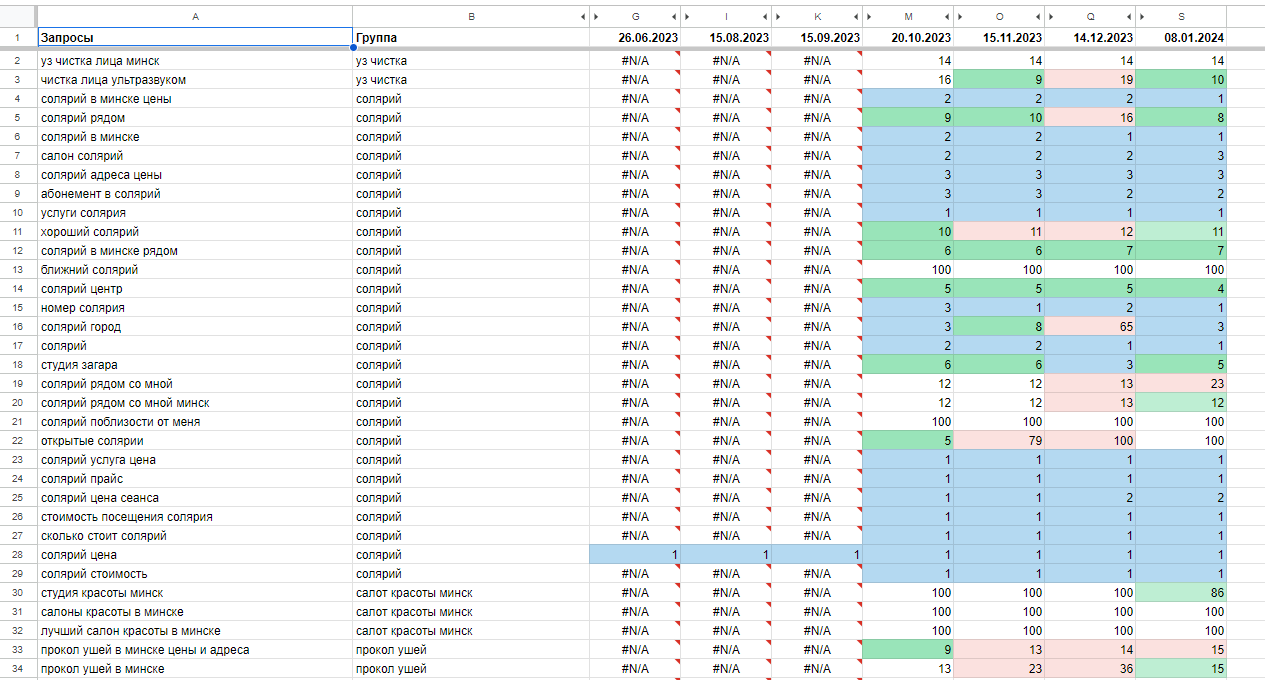This screenshot has height=680, width=1265.
Task: Click the select-all corner box of the sheet
Action: [x=18, y=17]
